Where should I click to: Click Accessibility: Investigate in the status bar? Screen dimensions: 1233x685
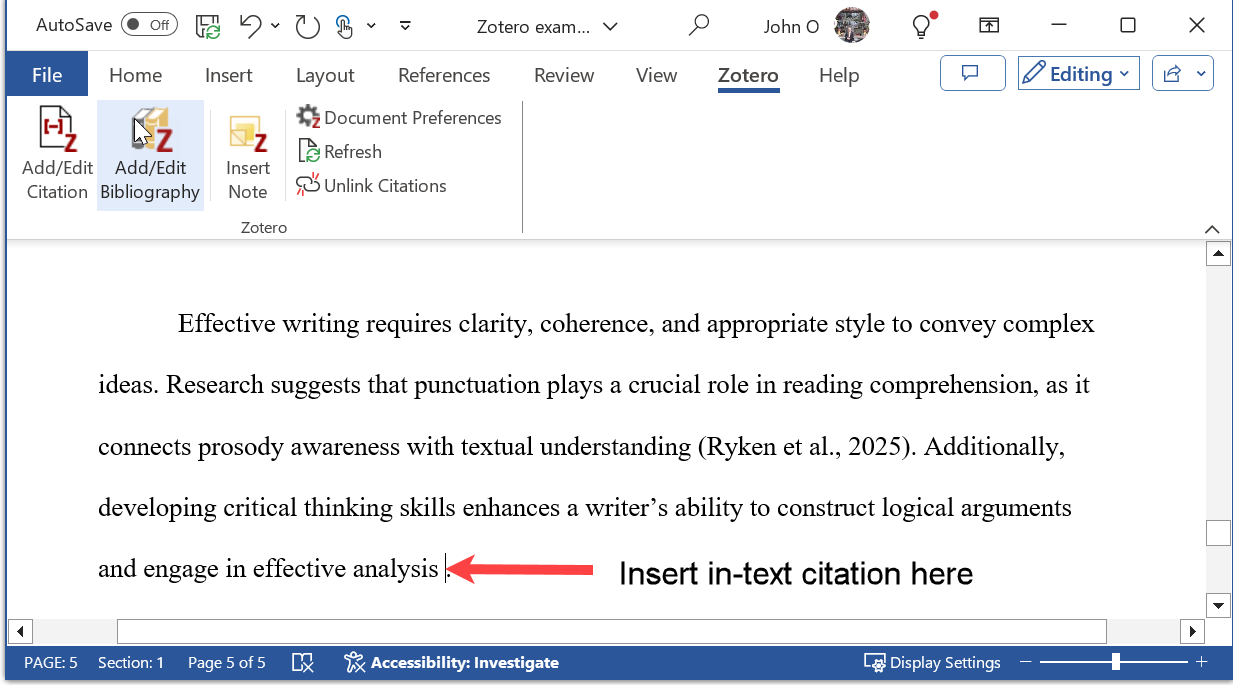tap(452, 662)
